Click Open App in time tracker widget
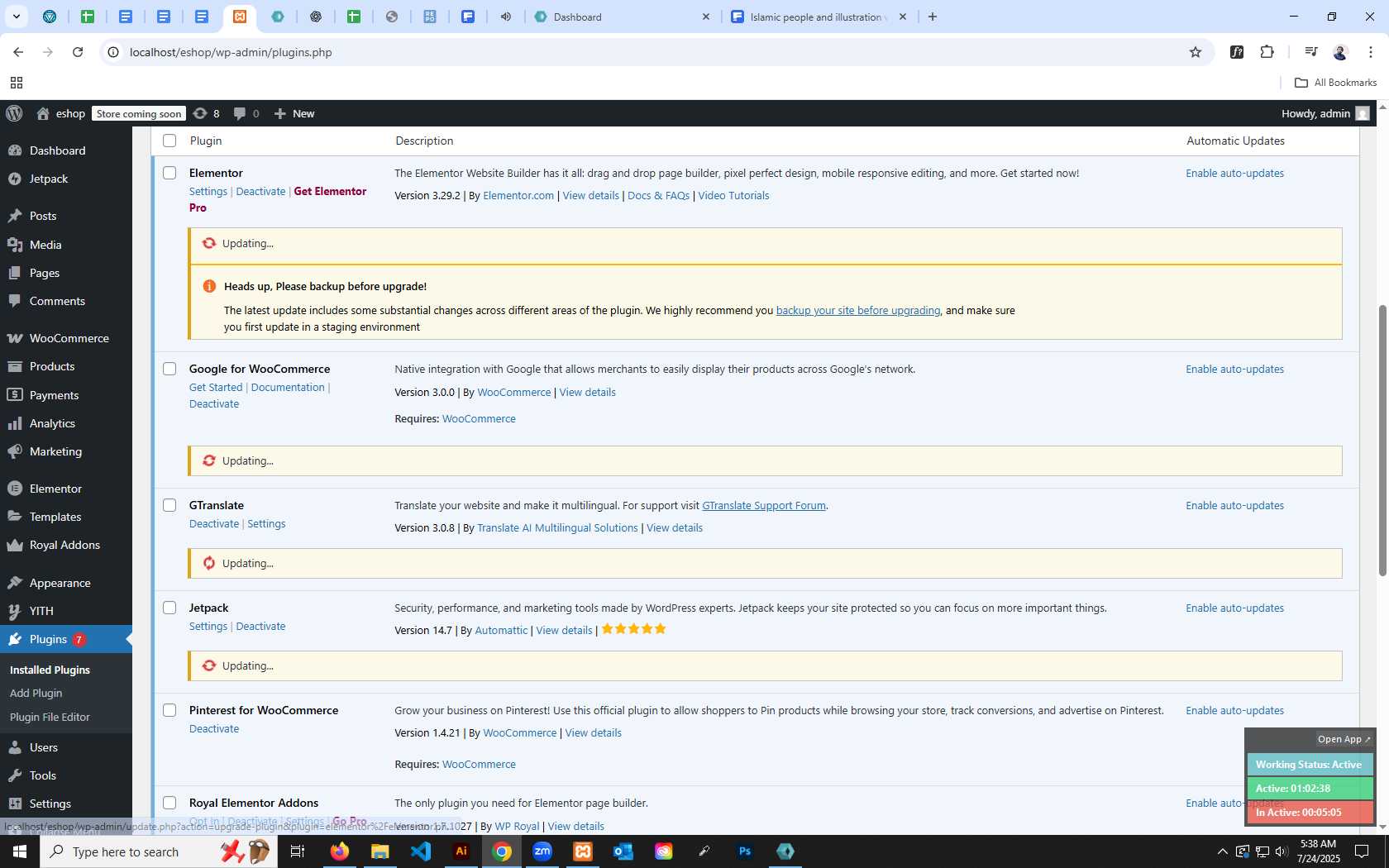Screen dimensions: 1389x868 (x=1344, y=739)
